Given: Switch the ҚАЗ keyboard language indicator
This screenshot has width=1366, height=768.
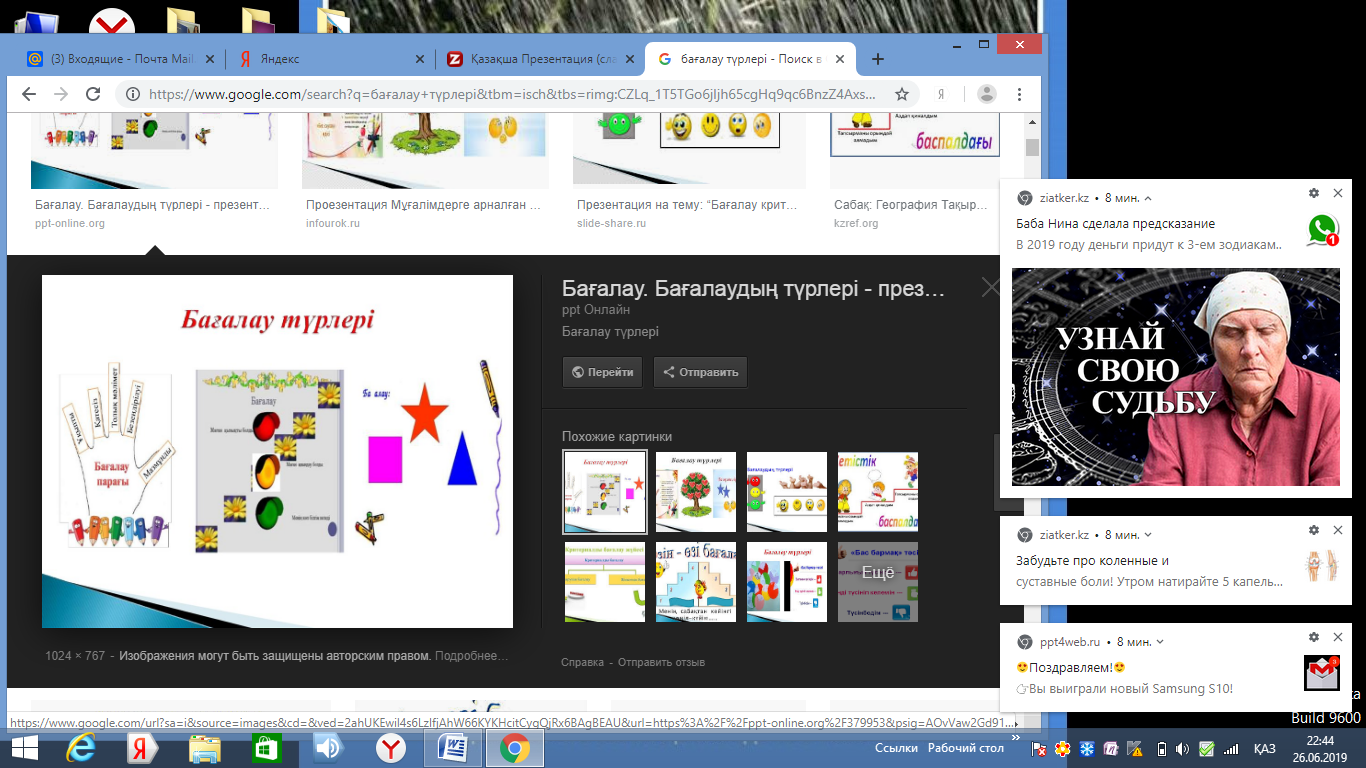Looking at the screenshot, I should tap(1265, 748).
